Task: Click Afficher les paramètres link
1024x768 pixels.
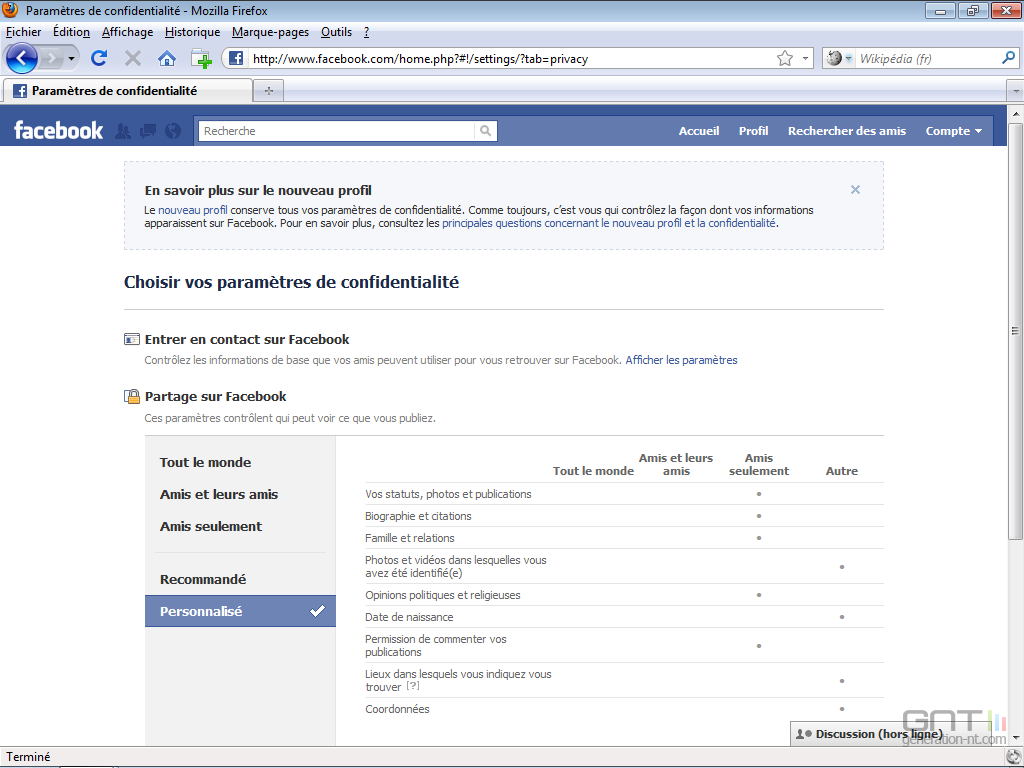Action: point(681,360)
